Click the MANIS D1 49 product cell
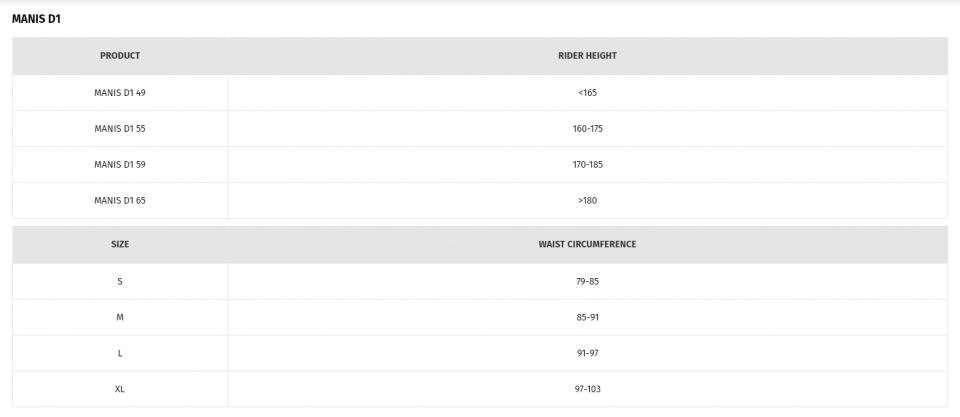This screenshot has height=417, width=960. [120, 93]
